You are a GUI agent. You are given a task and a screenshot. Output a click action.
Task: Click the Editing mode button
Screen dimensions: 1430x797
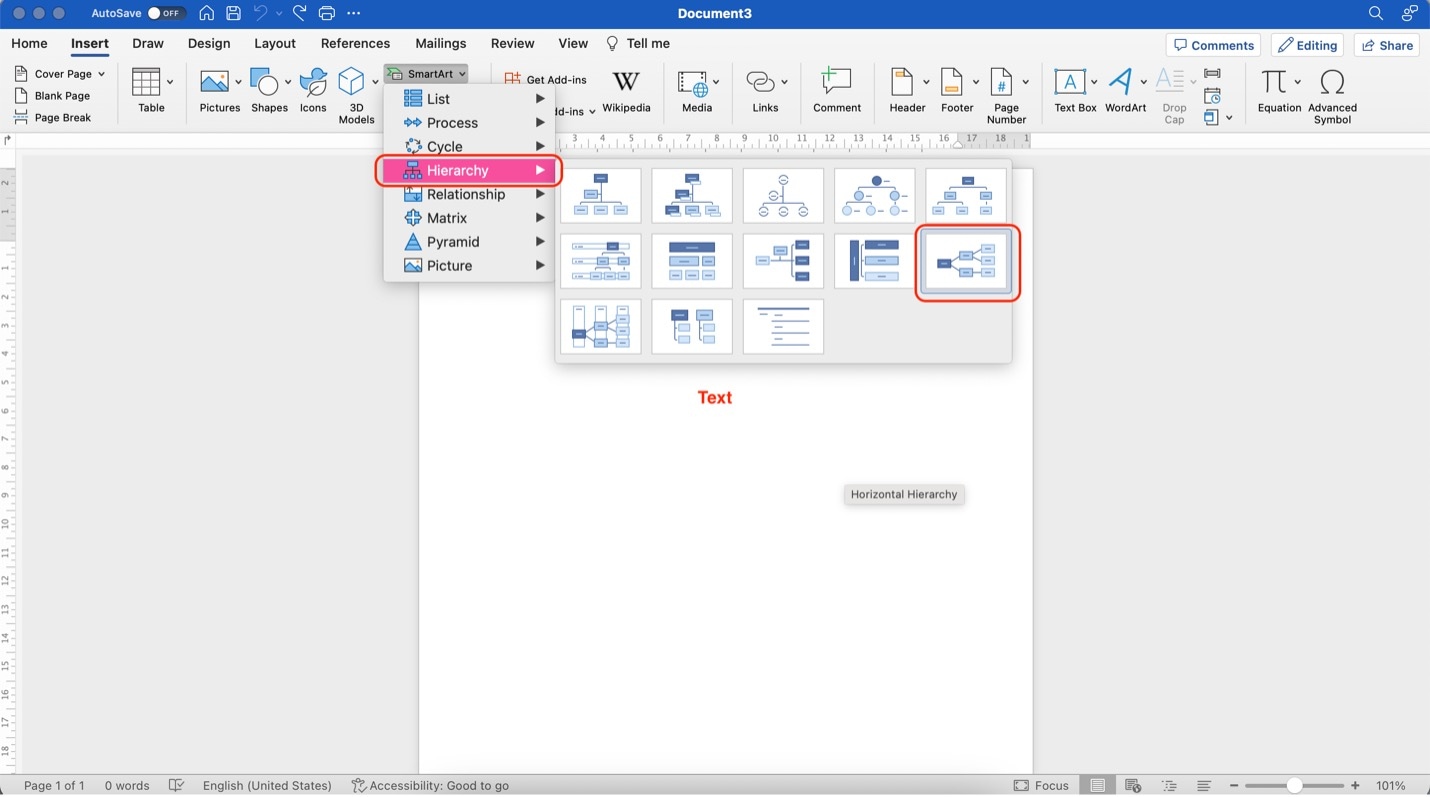(1308, 46)
